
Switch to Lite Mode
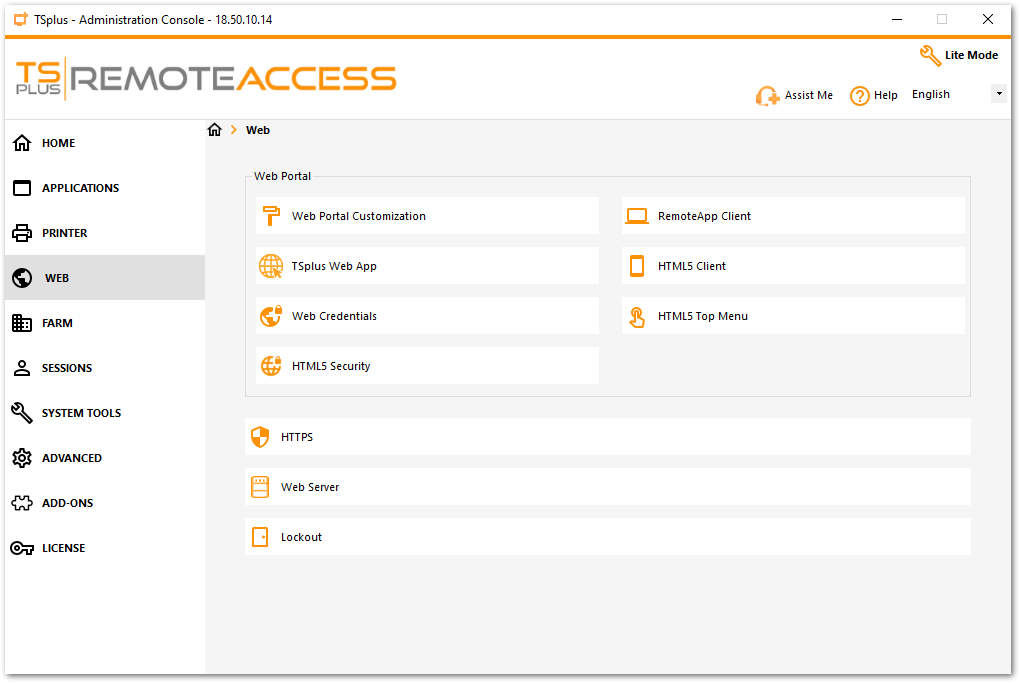point(958,56)
